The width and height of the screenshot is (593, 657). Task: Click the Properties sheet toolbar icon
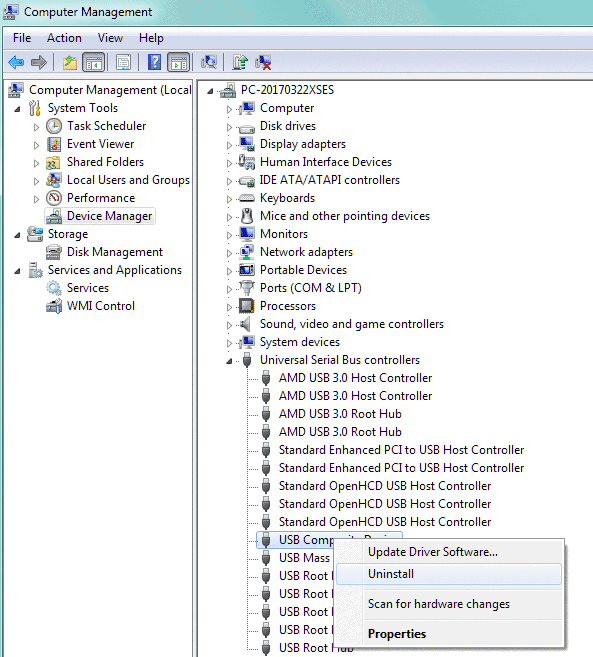[123, 63]
